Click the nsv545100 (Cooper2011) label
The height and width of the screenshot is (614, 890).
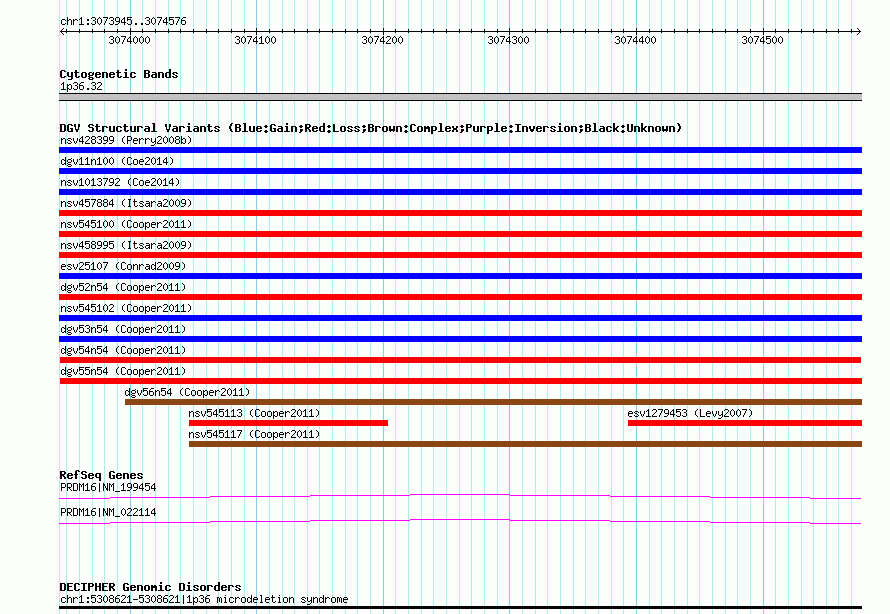point(126,224)
